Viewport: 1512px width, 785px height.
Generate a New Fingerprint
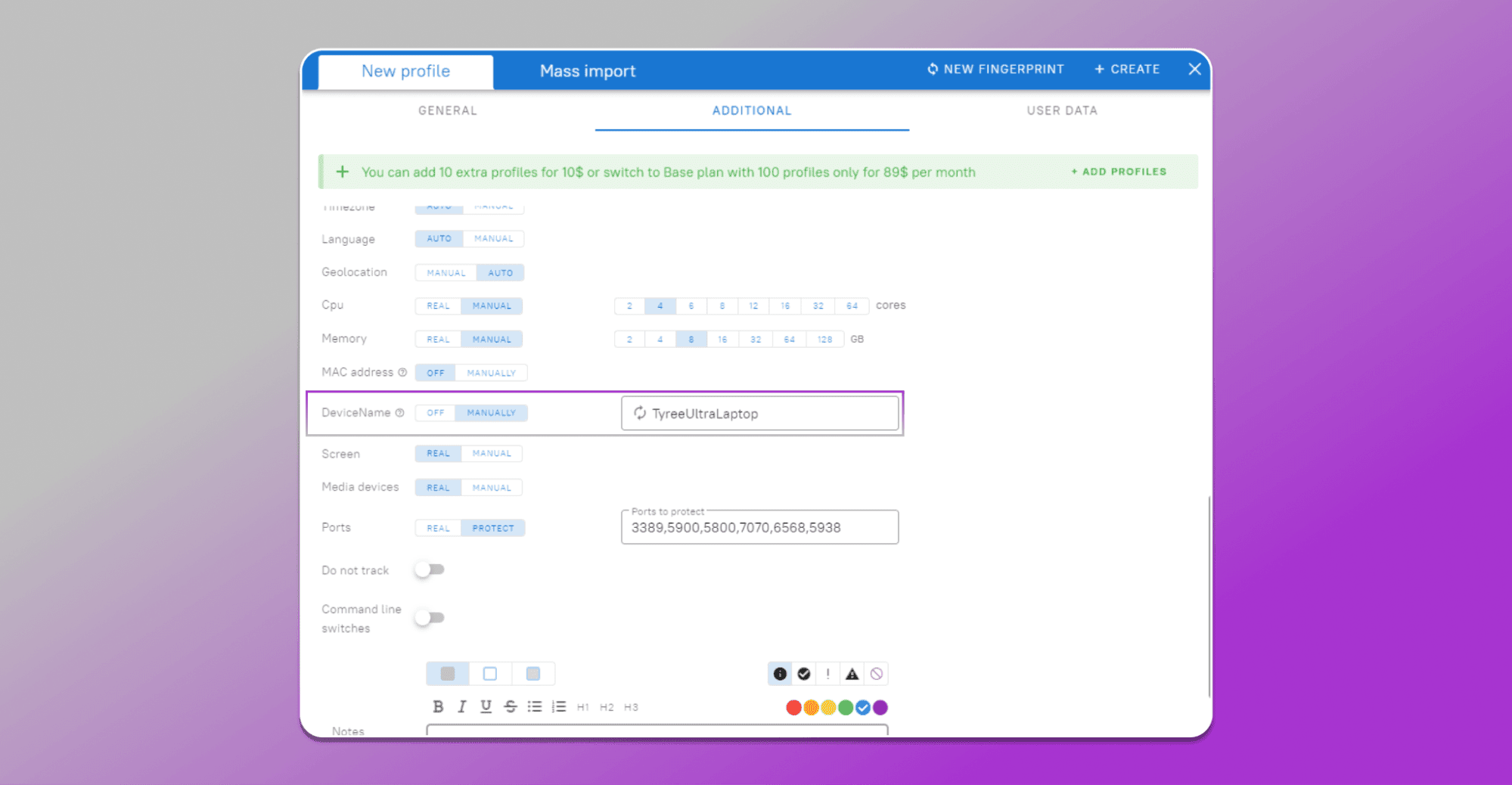(995, 69)
